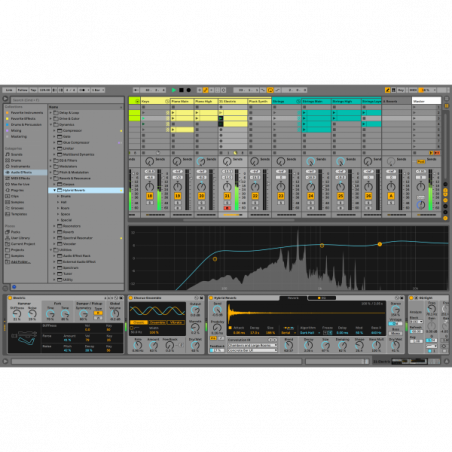
Task: Toggle the arrangement Loop switch
Action: coord(270,90)
